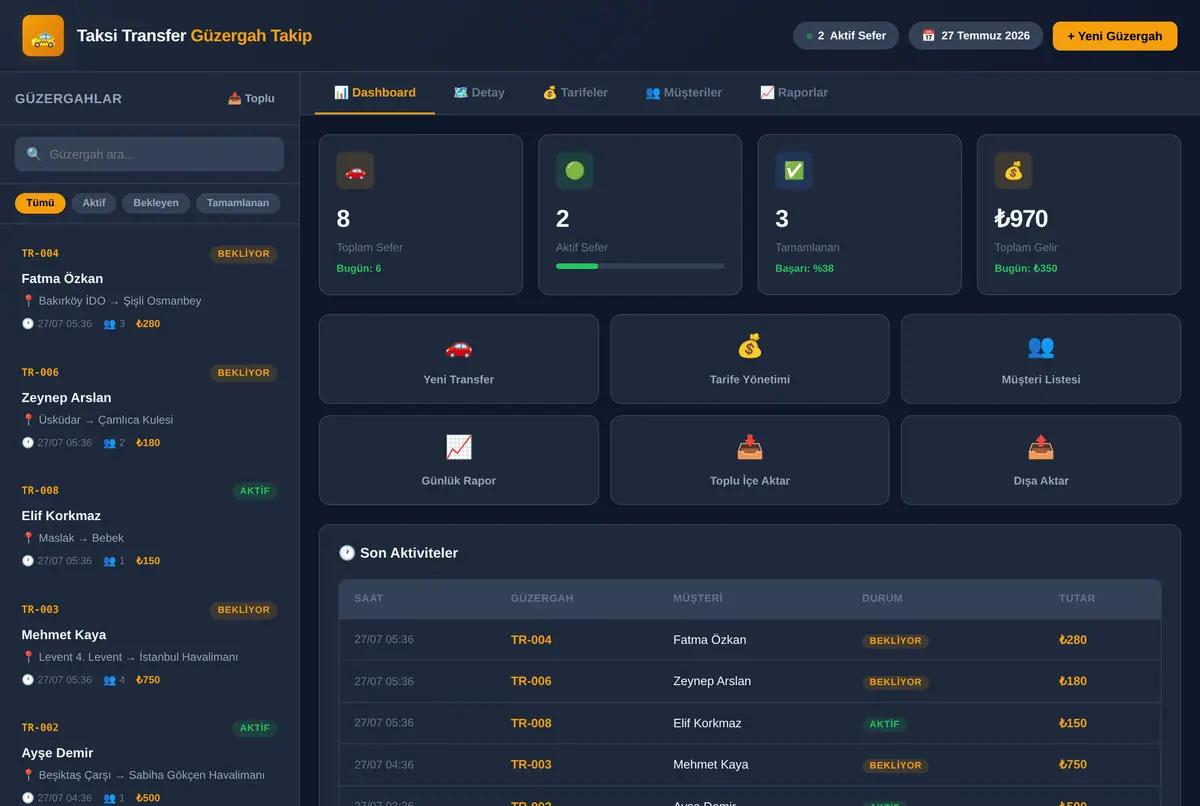
Task: Click the checkmark icon in Tamamlanan card
Action: [794, 171]
